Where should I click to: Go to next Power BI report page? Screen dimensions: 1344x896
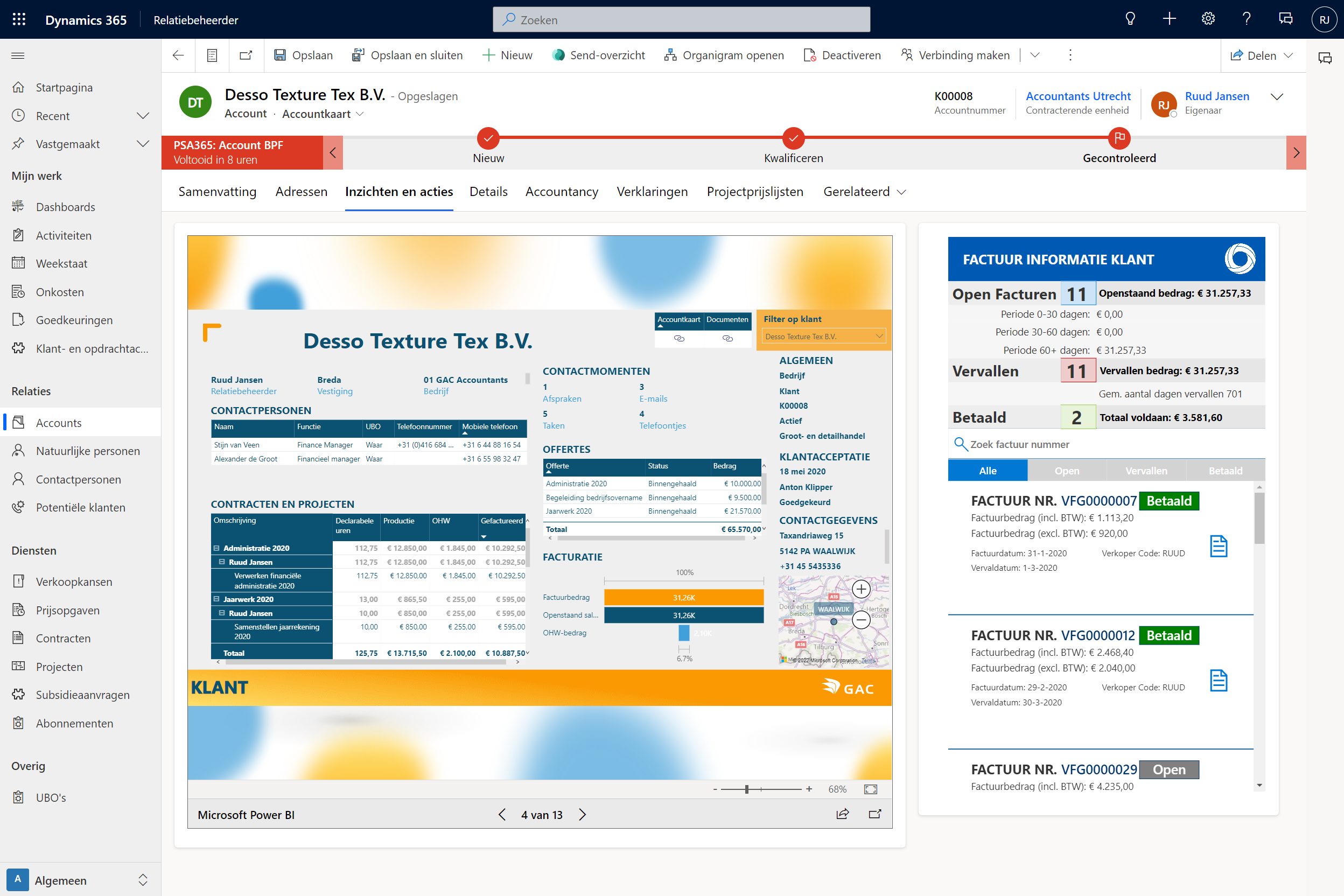click(x=582, y=814)
